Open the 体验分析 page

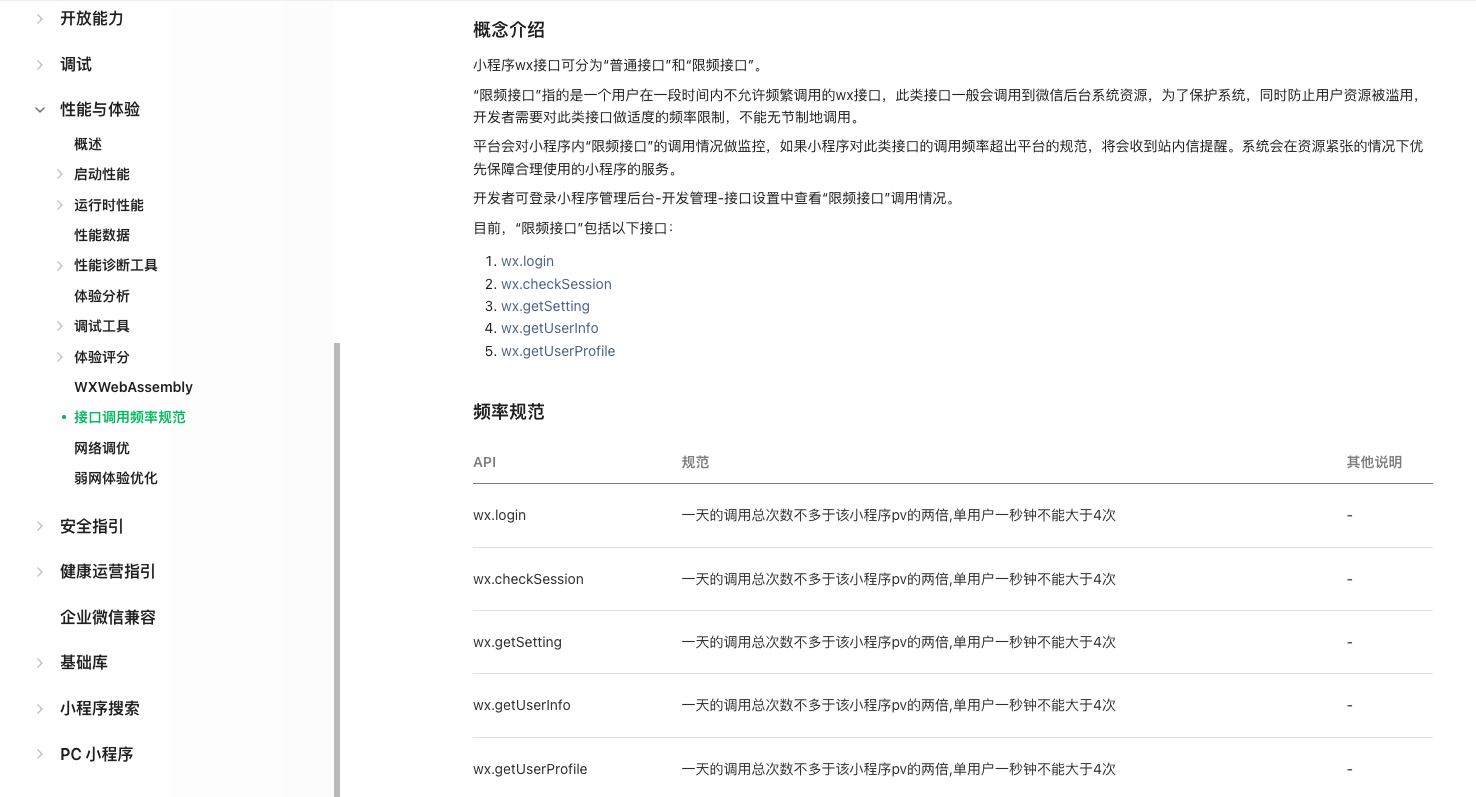click(102, 296)
